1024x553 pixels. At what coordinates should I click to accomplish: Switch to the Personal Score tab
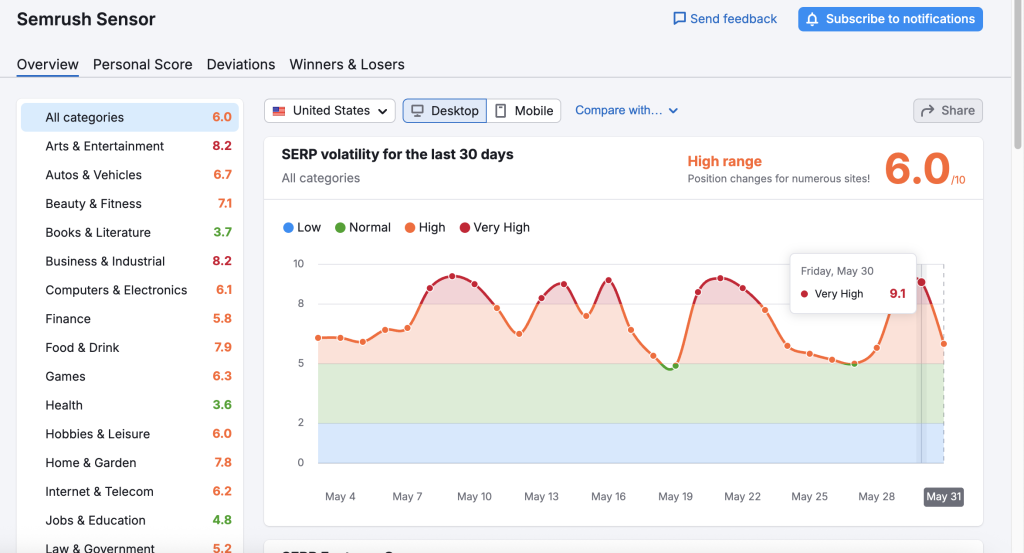142,64
